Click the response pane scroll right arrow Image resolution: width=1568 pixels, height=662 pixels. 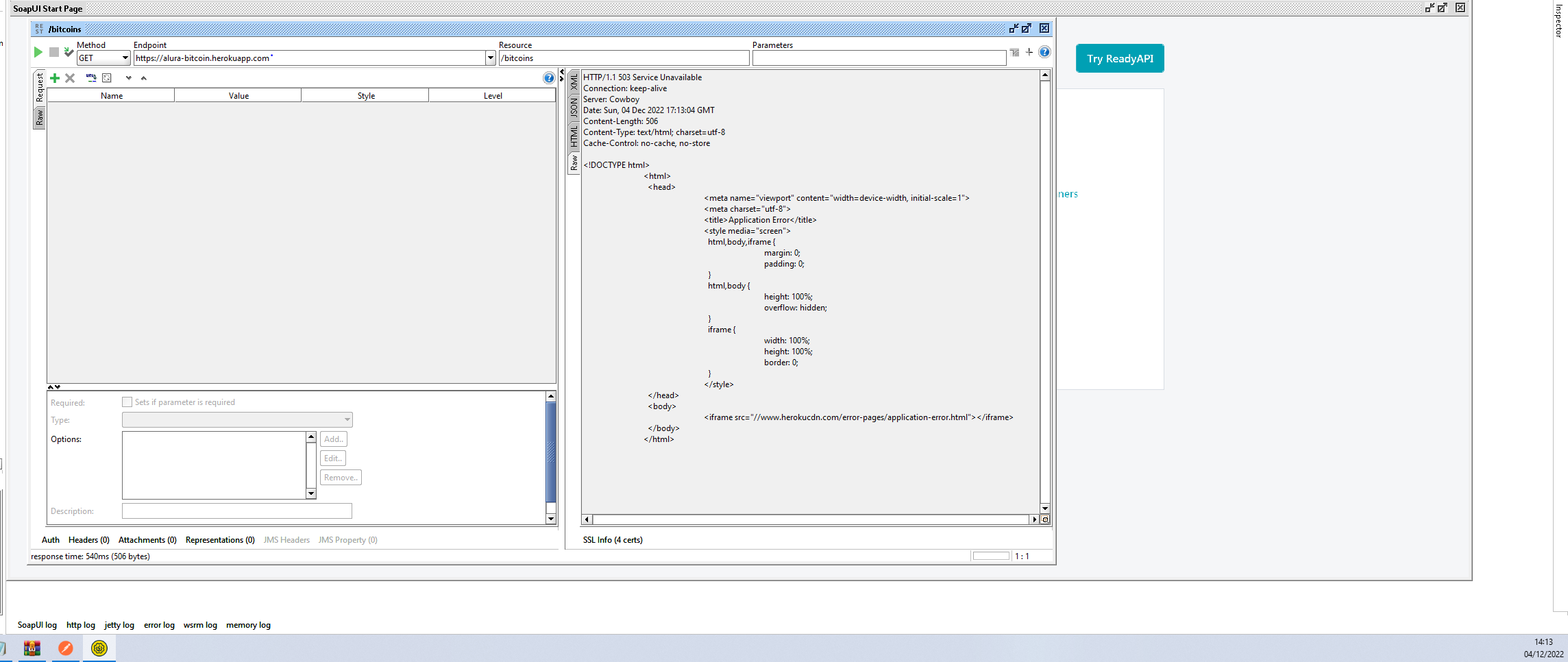pyautogui.click(x=1034, y=519)
